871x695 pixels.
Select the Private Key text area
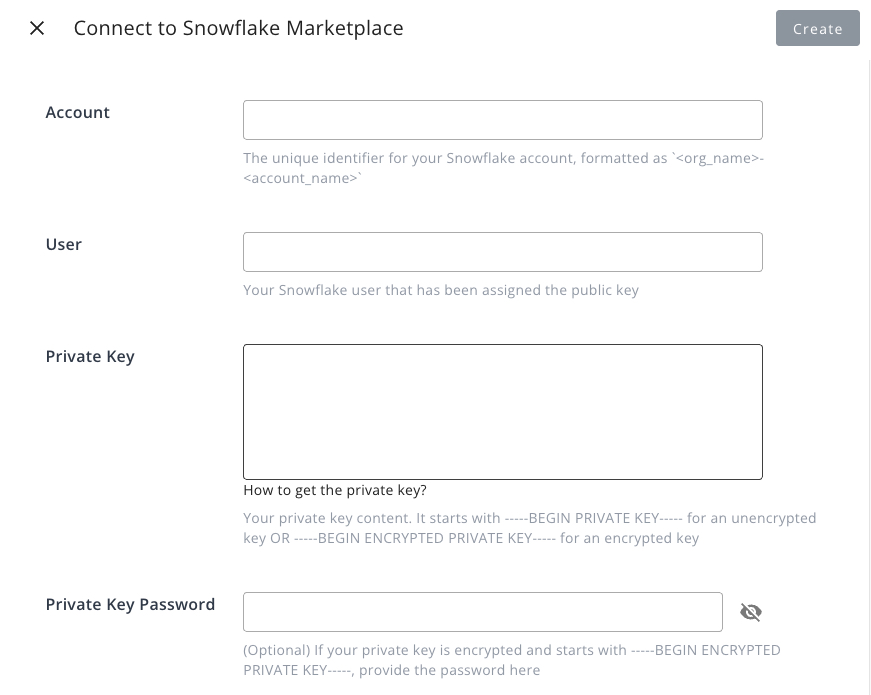click(502, 412)
